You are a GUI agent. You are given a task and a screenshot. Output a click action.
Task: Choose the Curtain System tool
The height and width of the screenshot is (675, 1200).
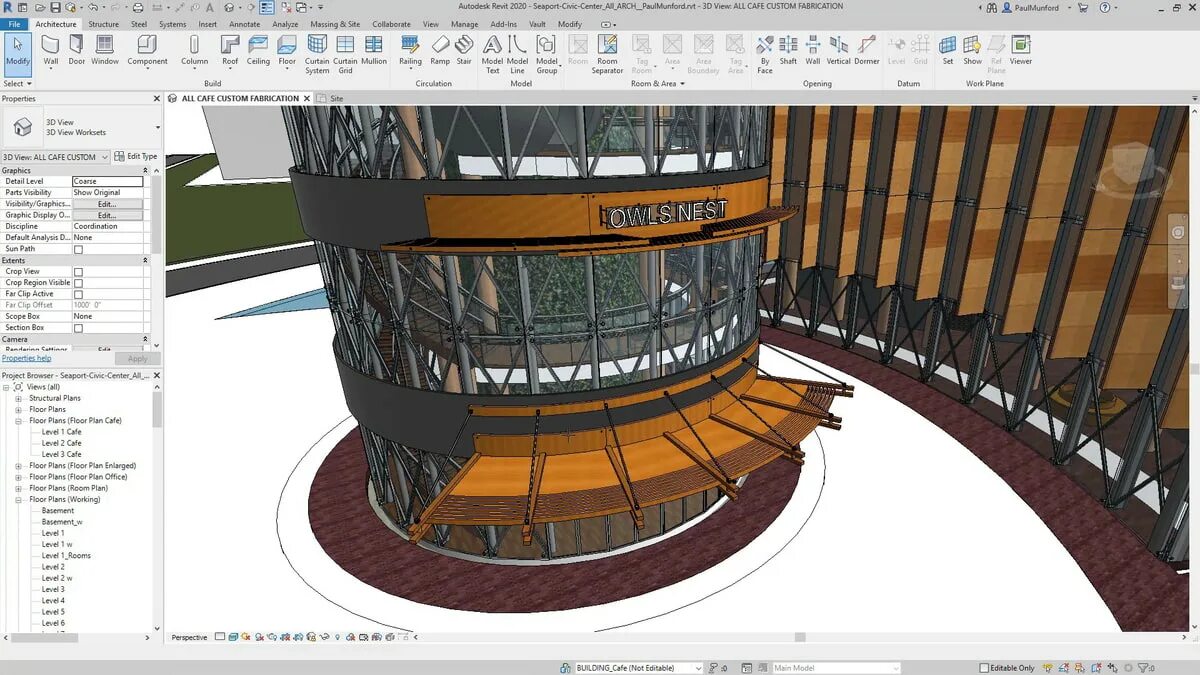(x=317, y=55)
